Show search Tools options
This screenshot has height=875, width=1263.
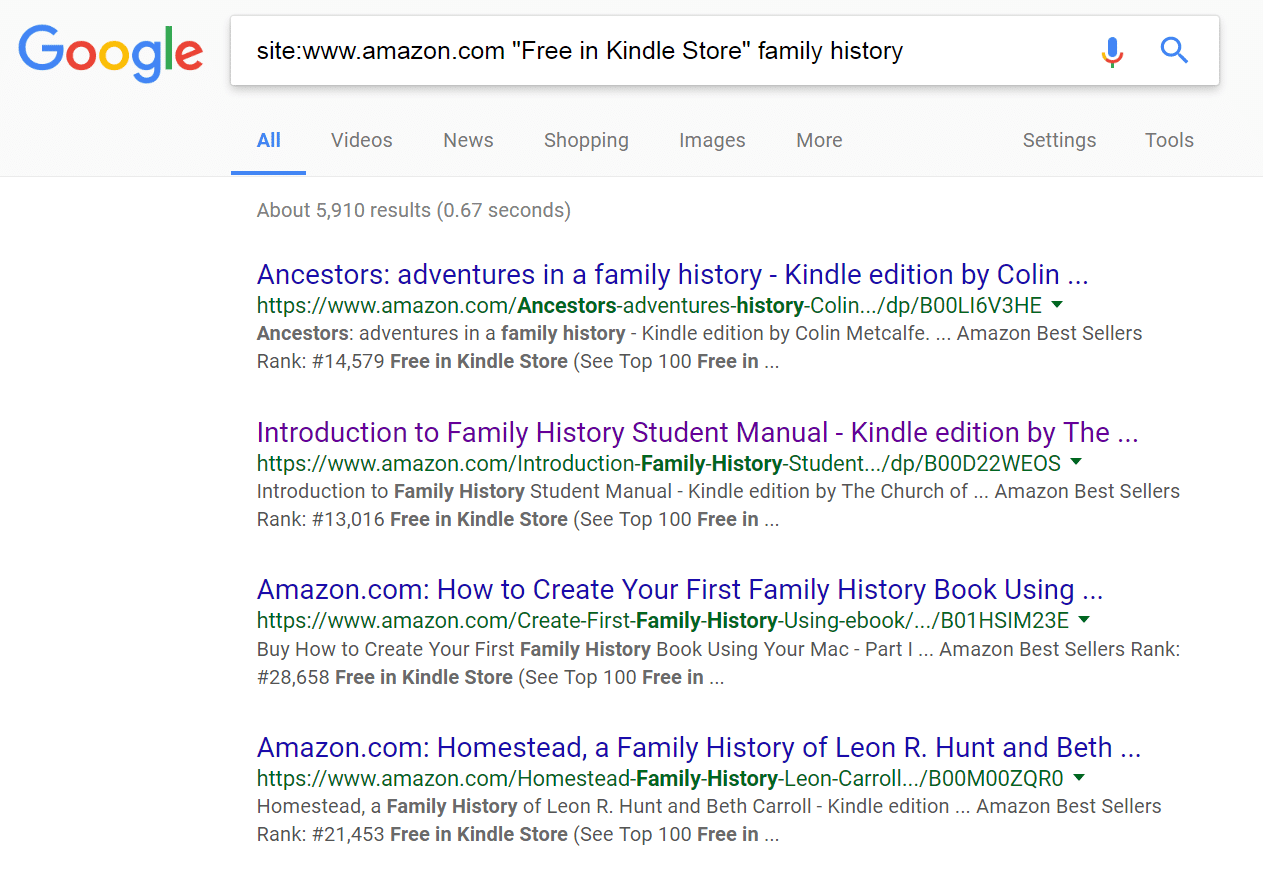click(1169, 140)
